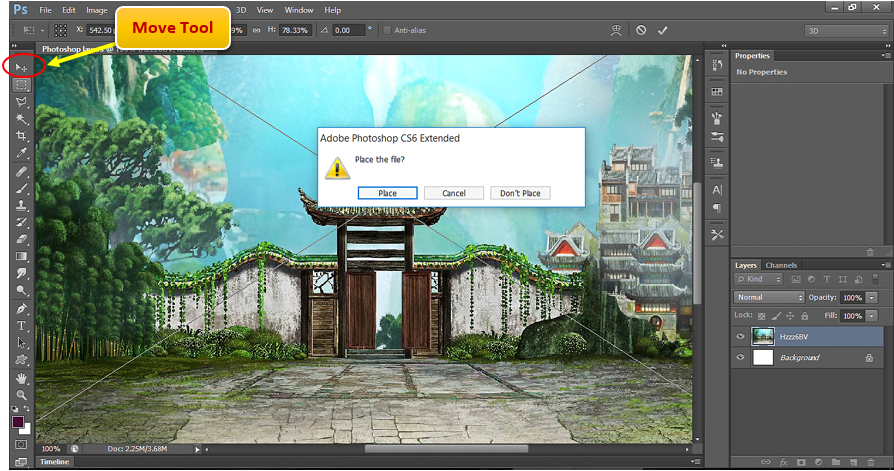Select the Crop tool
894x471 pixels.
coord(21,136)
